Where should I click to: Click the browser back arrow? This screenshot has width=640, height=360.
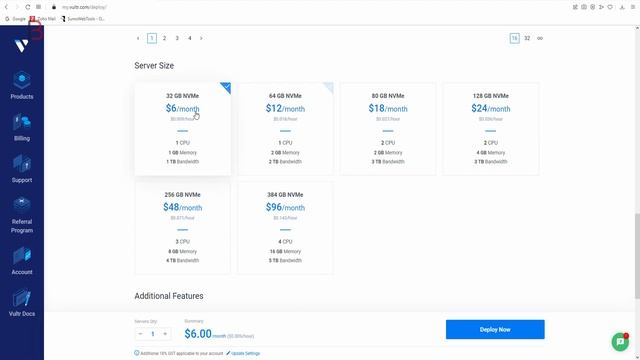(x=6, y=7)
